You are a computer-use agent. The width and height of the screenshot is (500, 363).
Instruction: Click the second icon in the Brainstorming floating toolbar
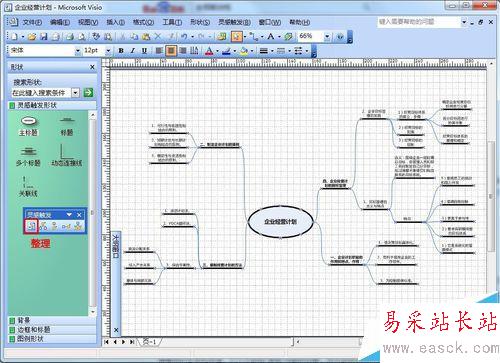tap(43, 226)
